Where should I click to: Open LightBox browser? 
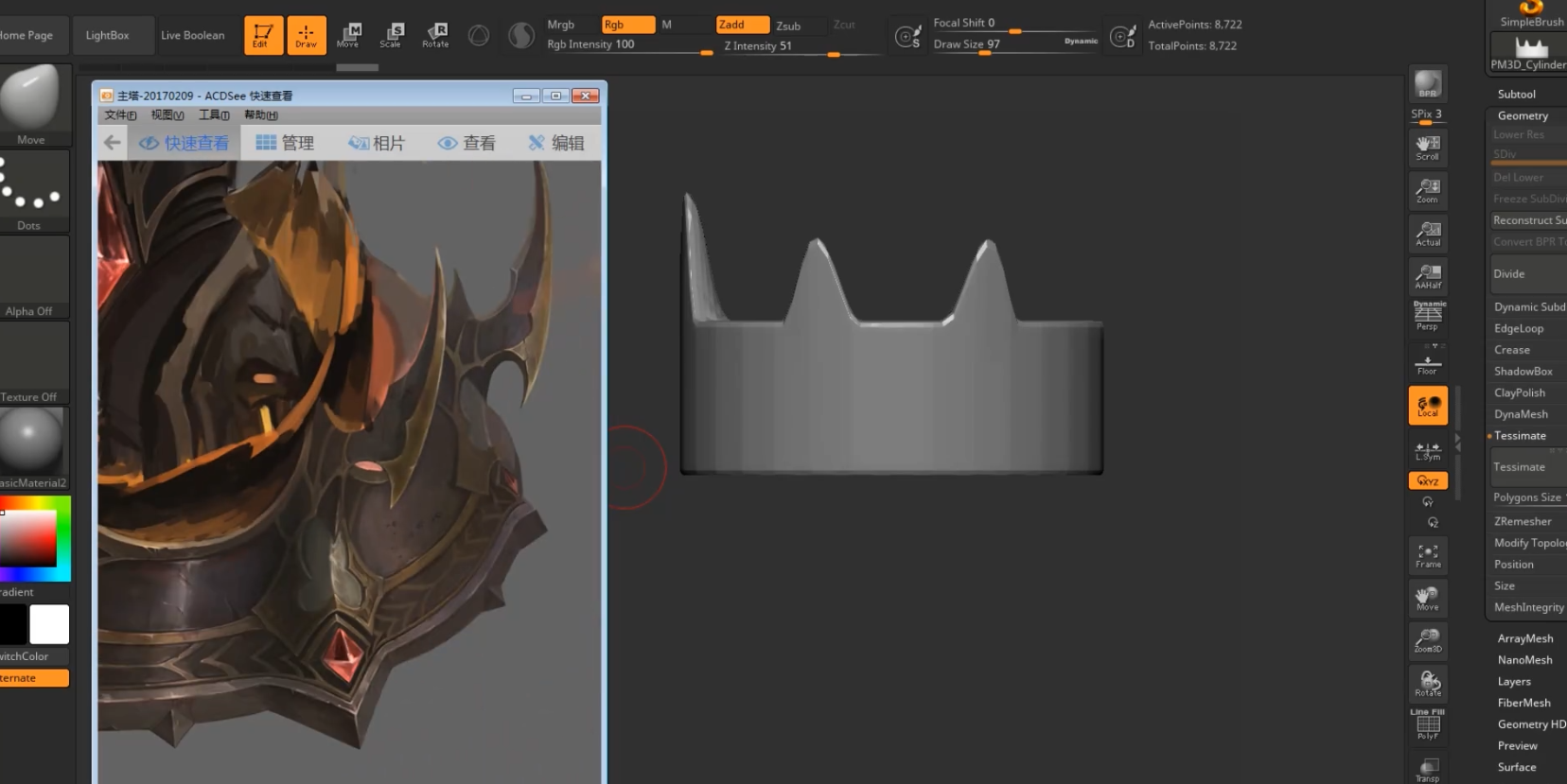click(x=108, y=35)
